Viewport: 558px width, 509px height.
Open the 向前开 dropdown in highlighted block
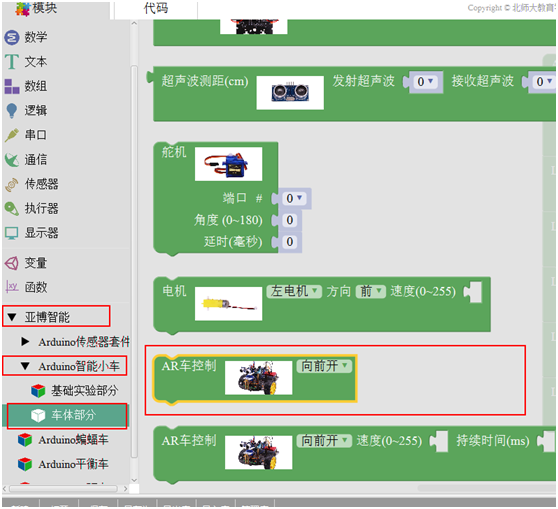click(324, 366)
